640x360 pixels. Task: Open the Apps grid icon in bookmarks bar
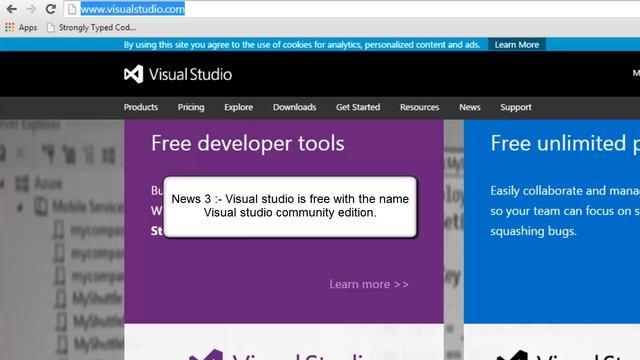(x=9, y=27)
